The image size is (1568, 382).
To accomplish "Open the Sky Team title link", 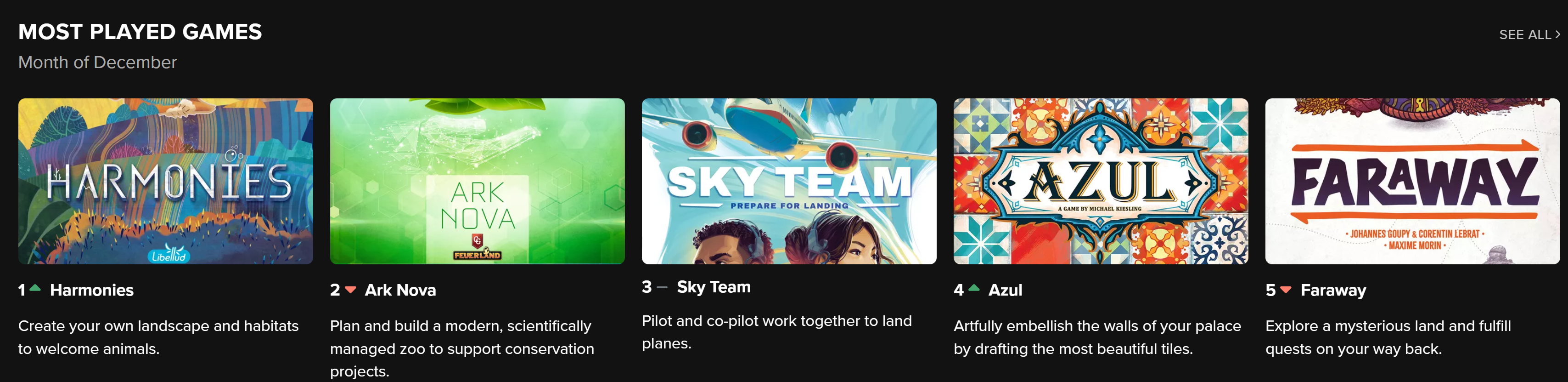I will pyautogui.click(x=714, y=287).
